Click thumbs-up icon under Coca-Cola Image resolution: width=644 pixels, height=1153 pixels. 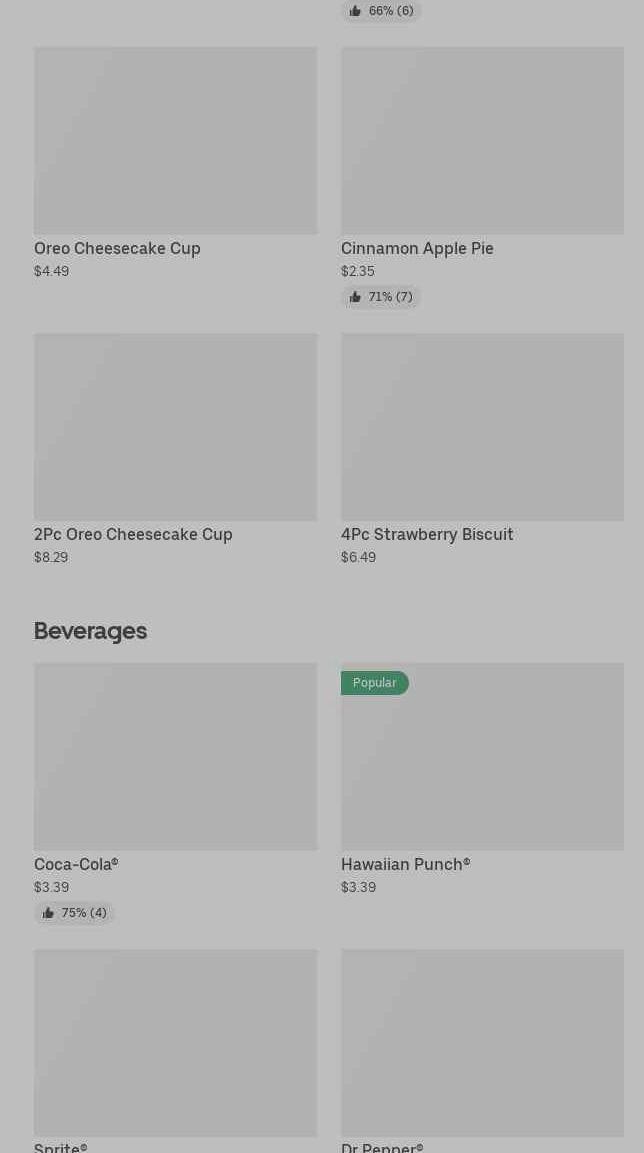[x=48, y=913]
